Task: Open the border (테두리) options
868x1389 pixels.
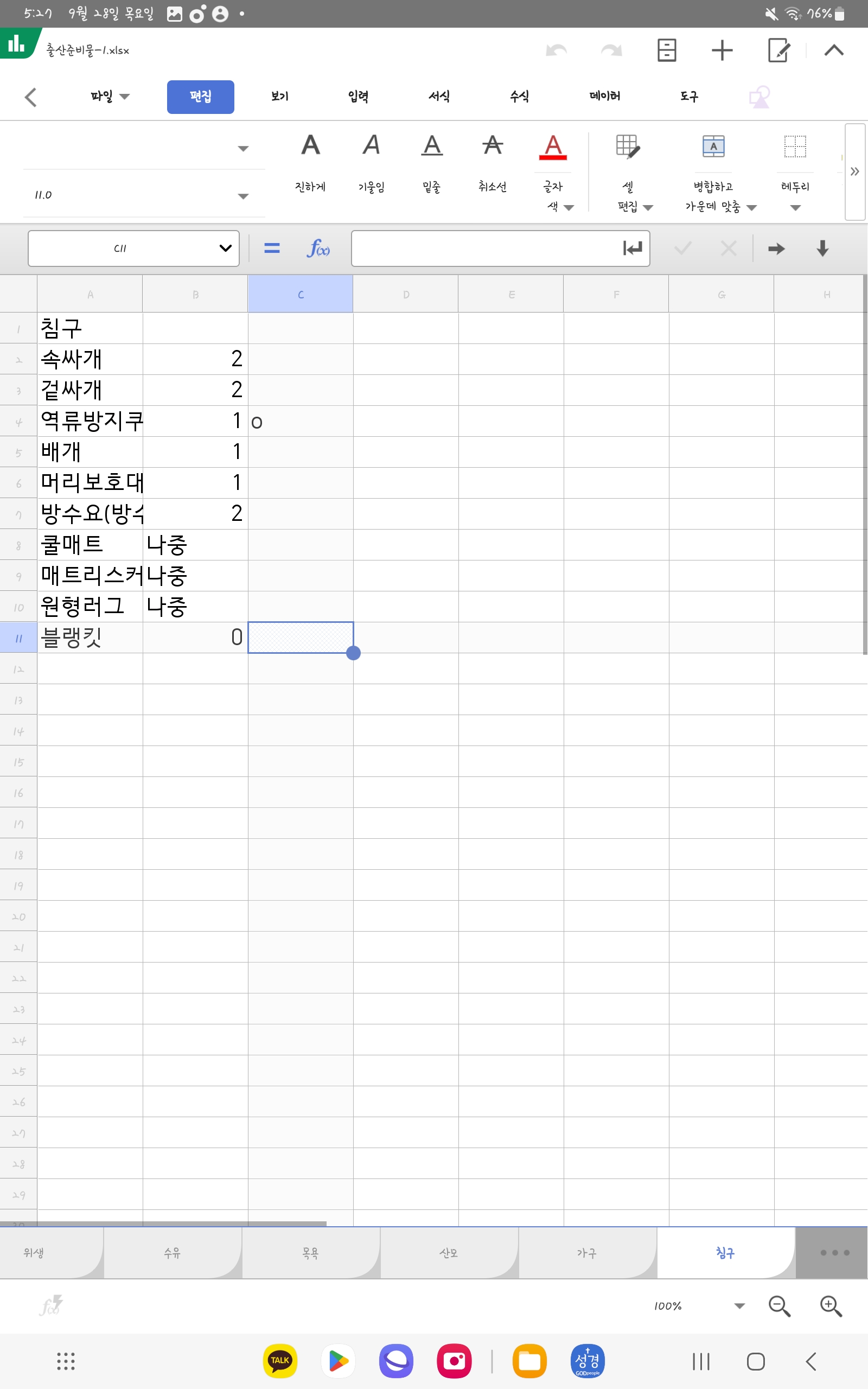Action: coord(795,147)
